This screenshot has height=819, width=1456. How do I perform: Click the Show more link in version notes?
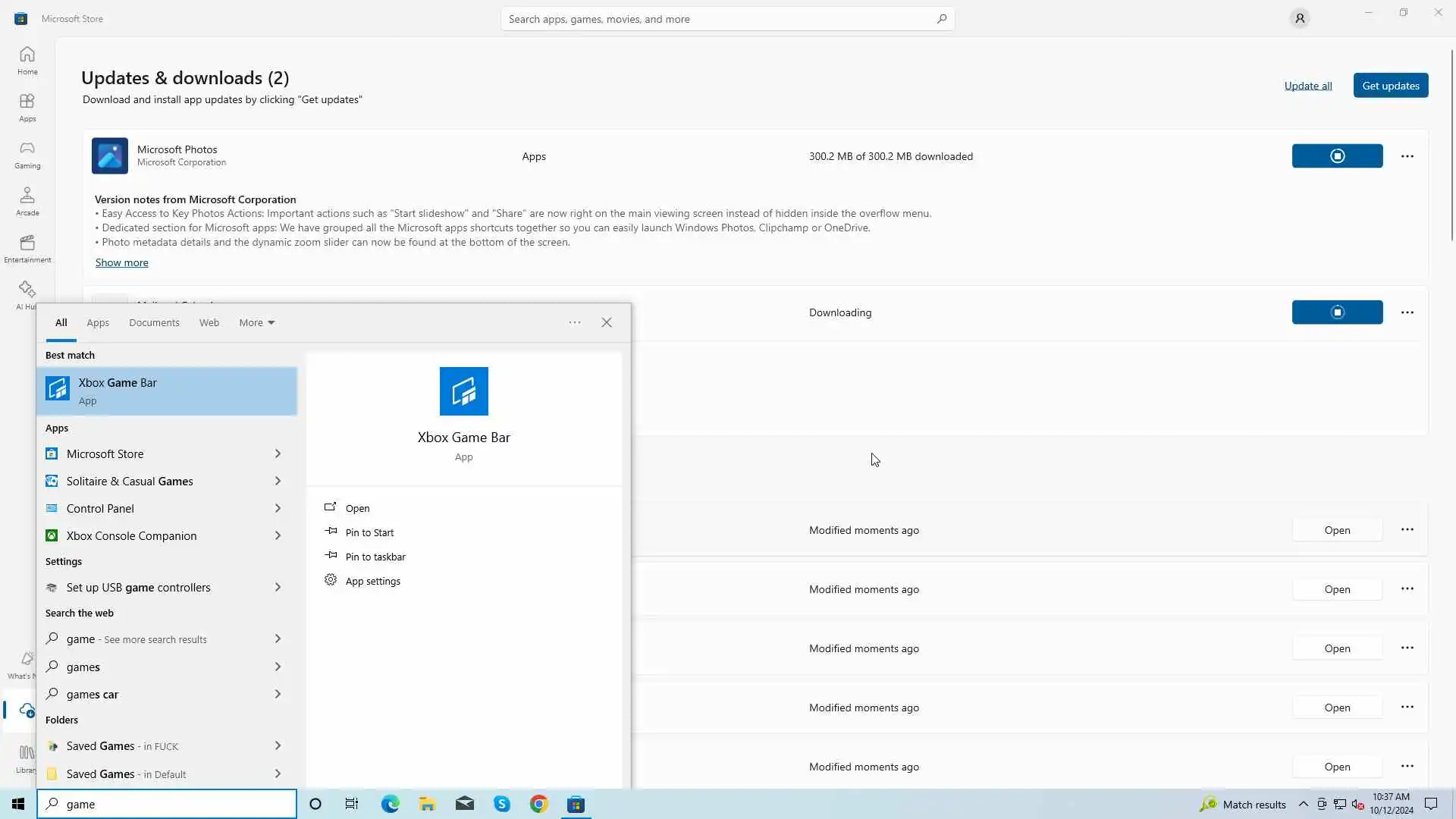121,262
